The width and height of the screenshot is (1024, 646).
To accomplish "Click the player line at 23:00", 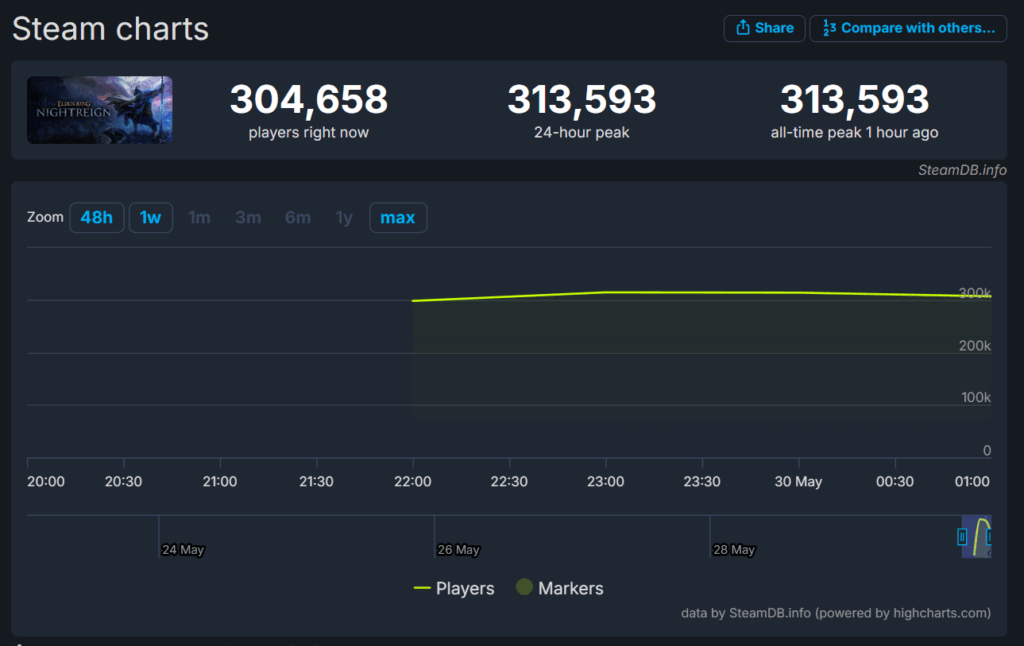I will (x=605, y=292).
